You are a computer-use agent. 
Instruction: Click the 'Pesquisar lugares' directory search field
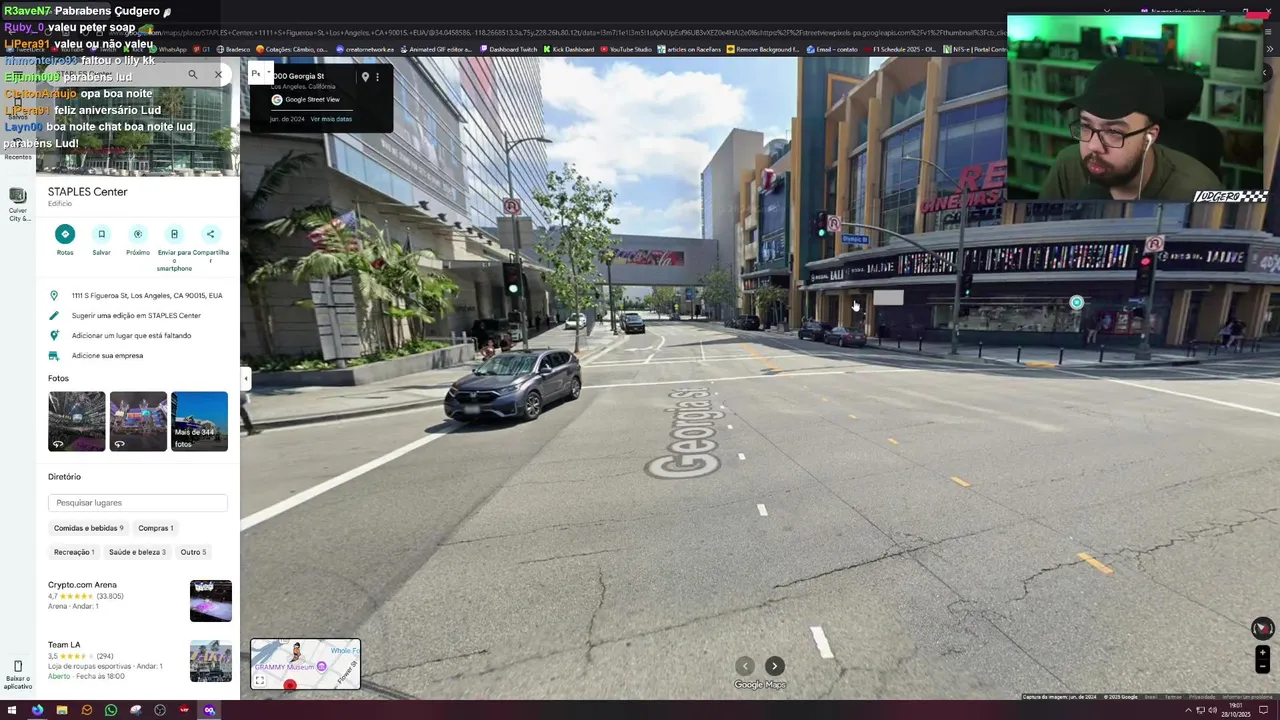point(138,503)
